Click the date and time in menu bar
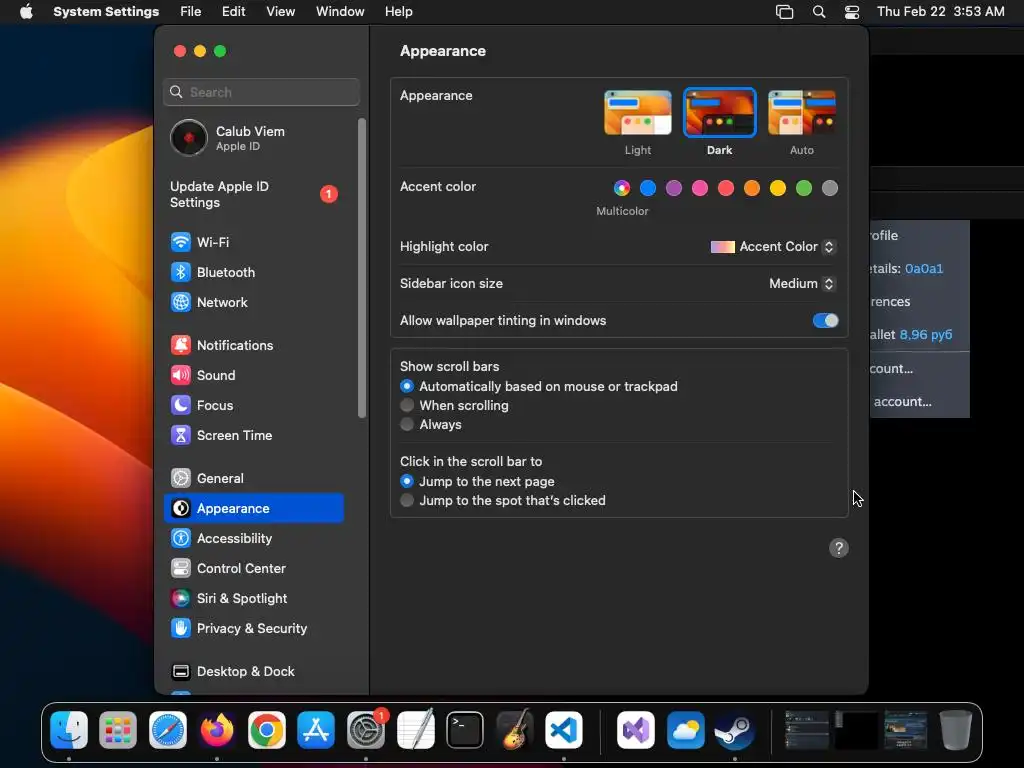The height and width of the screenshot is (768, 1024). [x=940, y=12]
